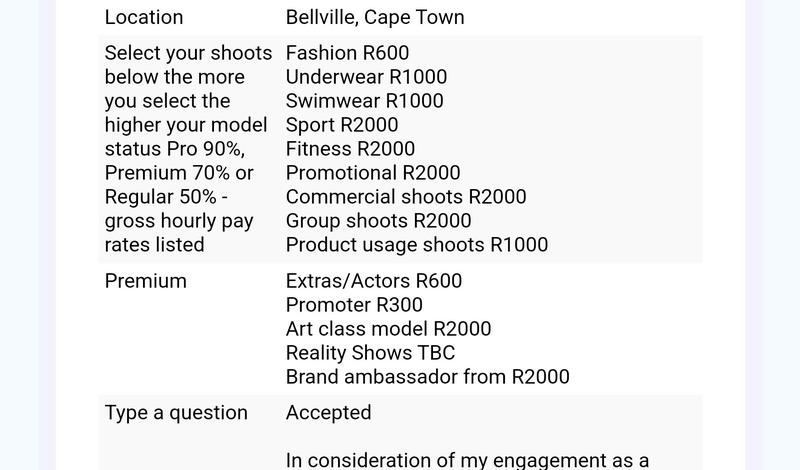Click the Type a question label
This screenshot has width=800, height=470.
176,413
